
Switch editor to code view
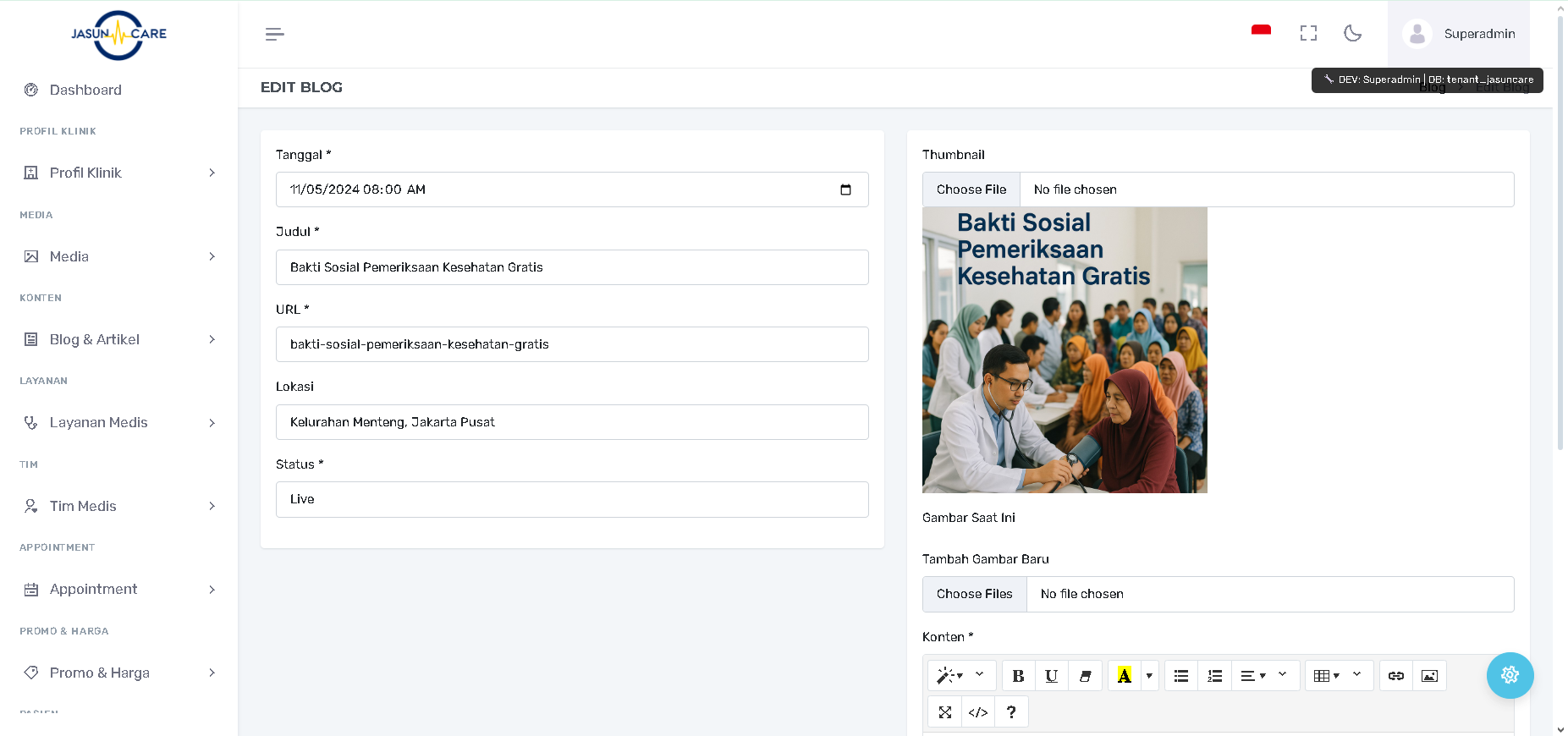(x=978, y=712)
